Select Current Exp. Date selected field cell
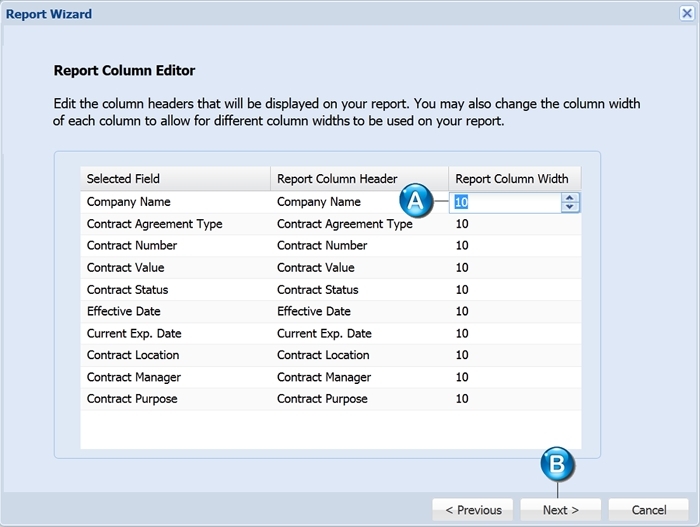The height and width of the screenshot is (527, 700). point(175,333)
